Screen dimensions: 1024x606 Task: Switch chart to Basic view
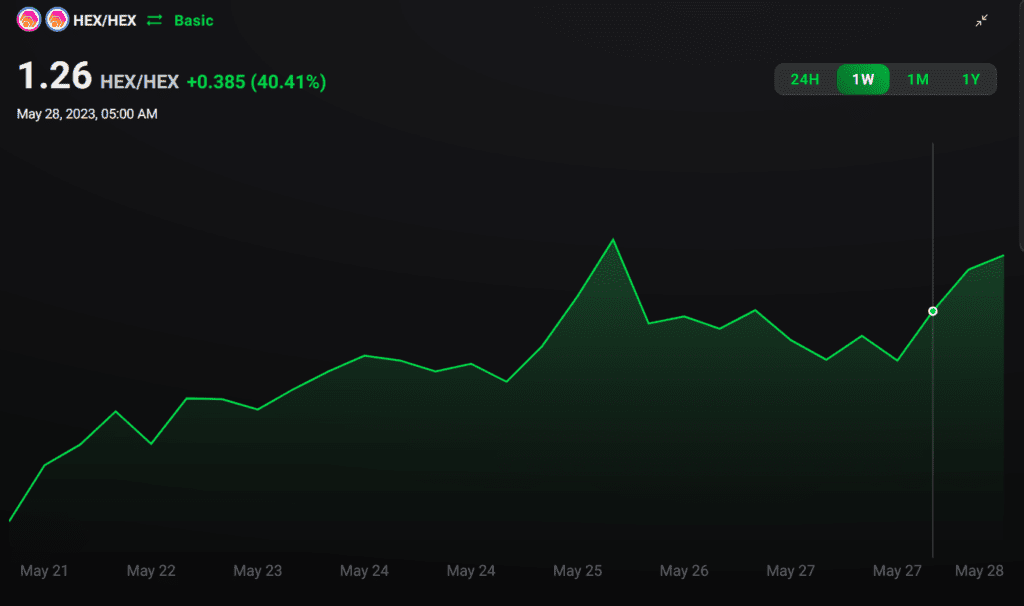(194, 20)
